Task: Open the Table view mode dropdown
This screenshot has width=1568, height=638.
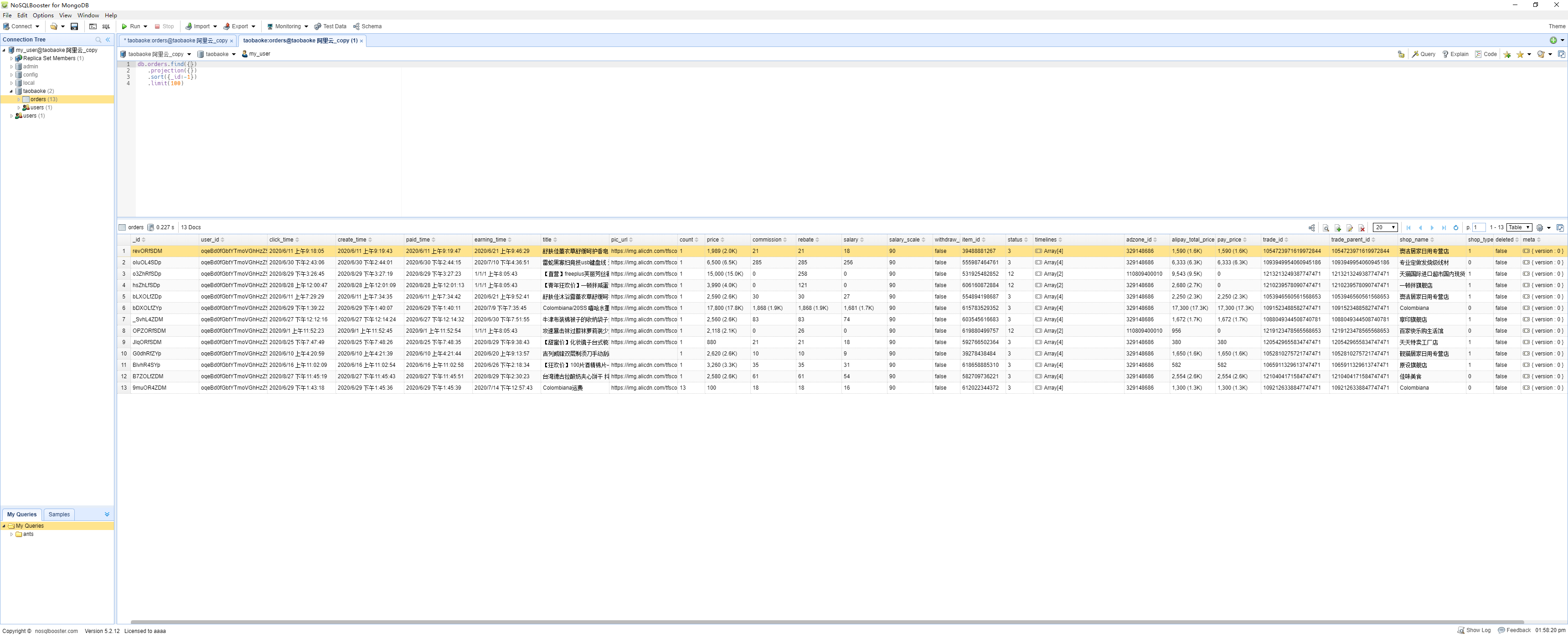Action: point(1519,228)
